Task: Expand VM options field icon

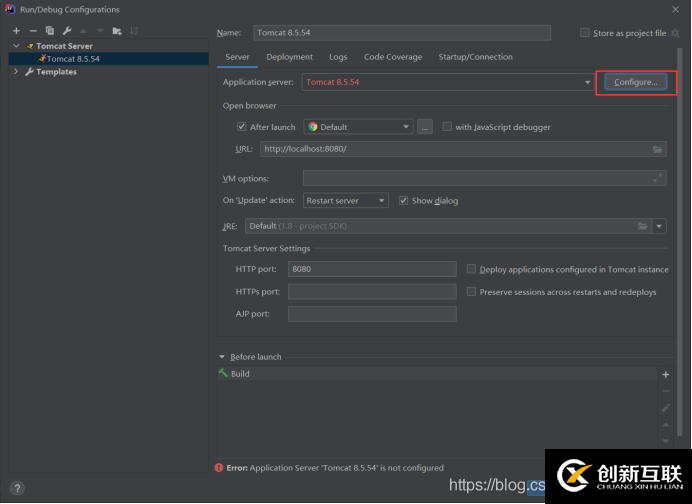Action: 658,178
